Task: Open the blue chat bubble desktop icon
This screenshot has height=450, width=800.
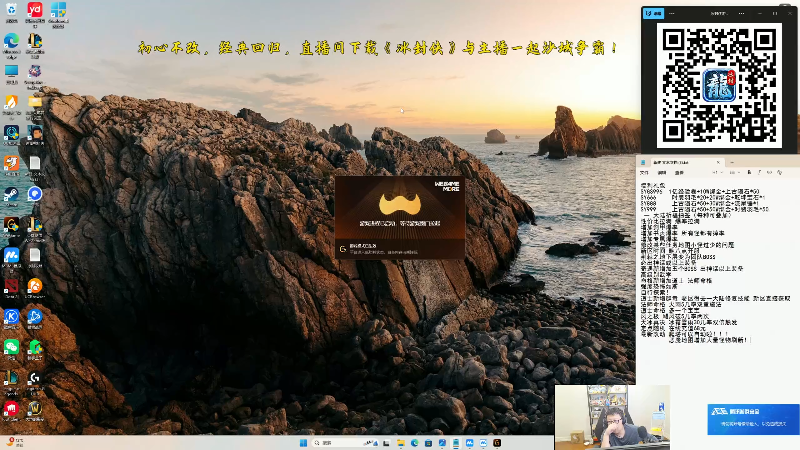Action: (x=35, y=194)
